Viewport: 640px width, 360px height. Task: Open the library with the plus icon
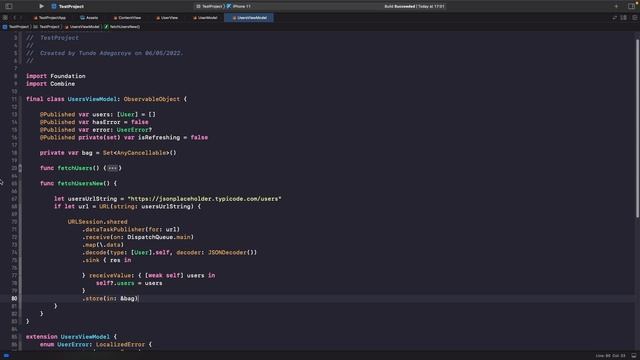[x=616, y=6]
